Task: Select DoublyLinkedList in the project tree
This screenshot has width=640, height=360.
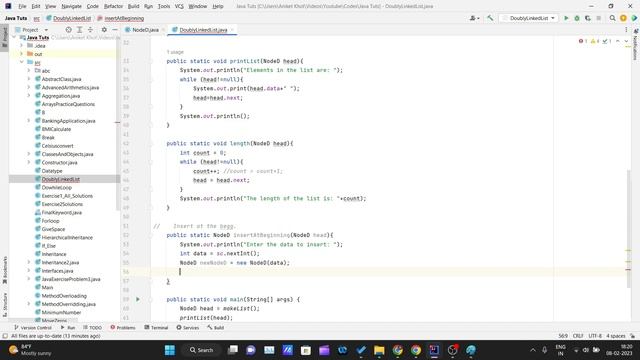Action: [x=60, y=179]
